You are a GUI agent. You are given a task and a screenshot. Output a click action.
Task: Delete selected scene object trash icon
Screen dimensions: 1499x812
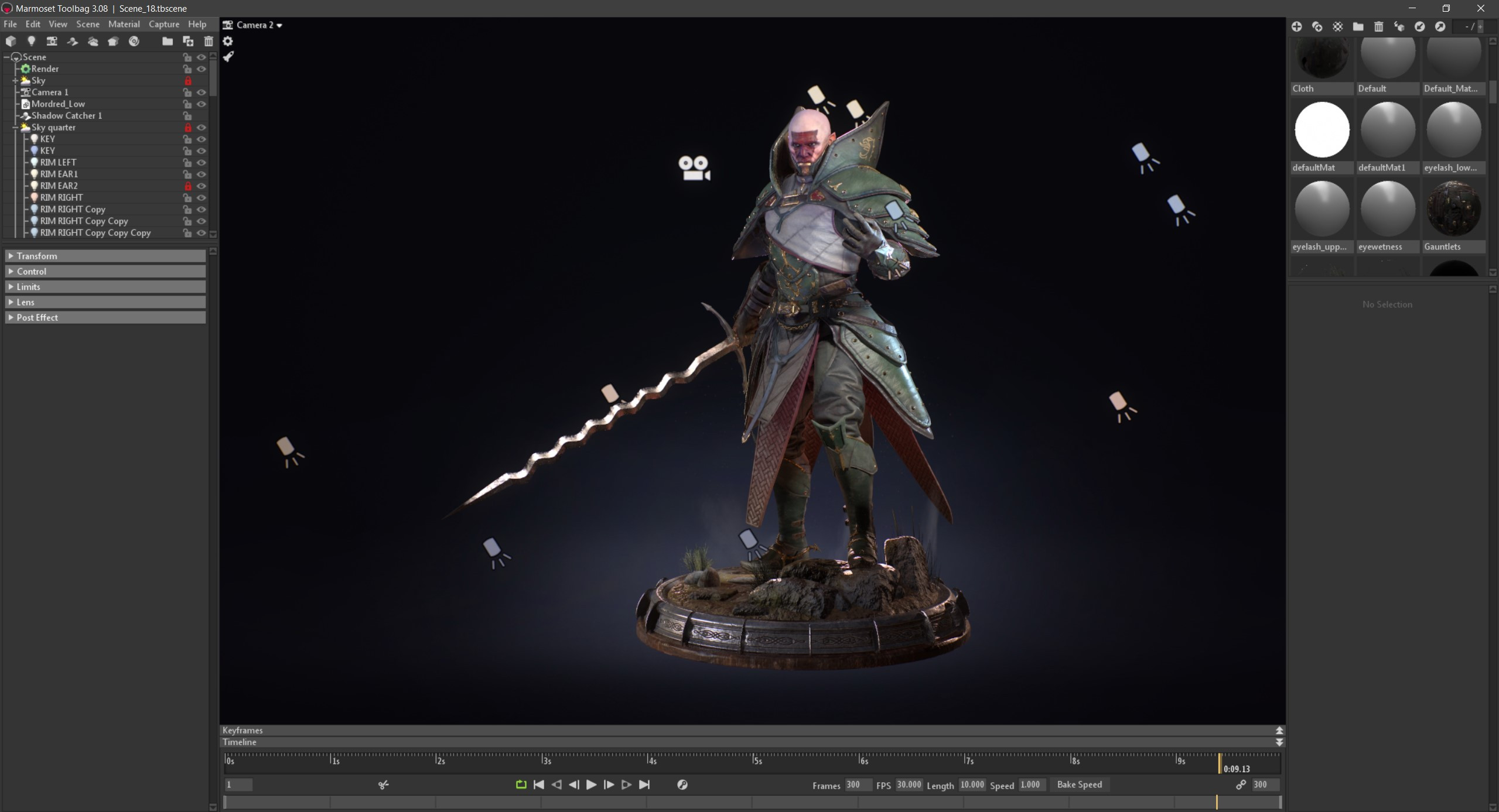pos(209,41)
